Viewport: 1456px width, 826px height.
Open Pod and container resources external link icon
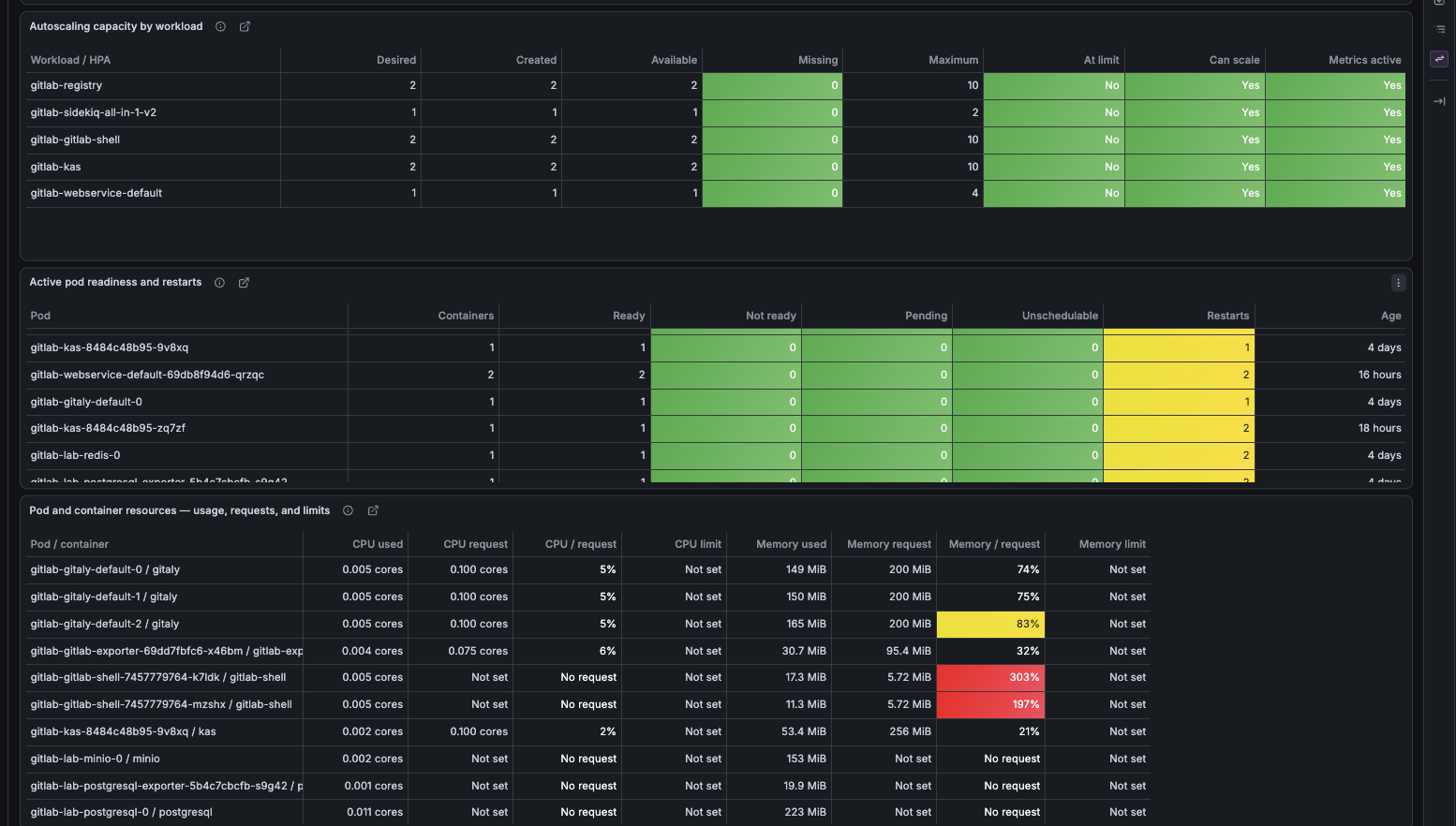[x=373, y=510]
